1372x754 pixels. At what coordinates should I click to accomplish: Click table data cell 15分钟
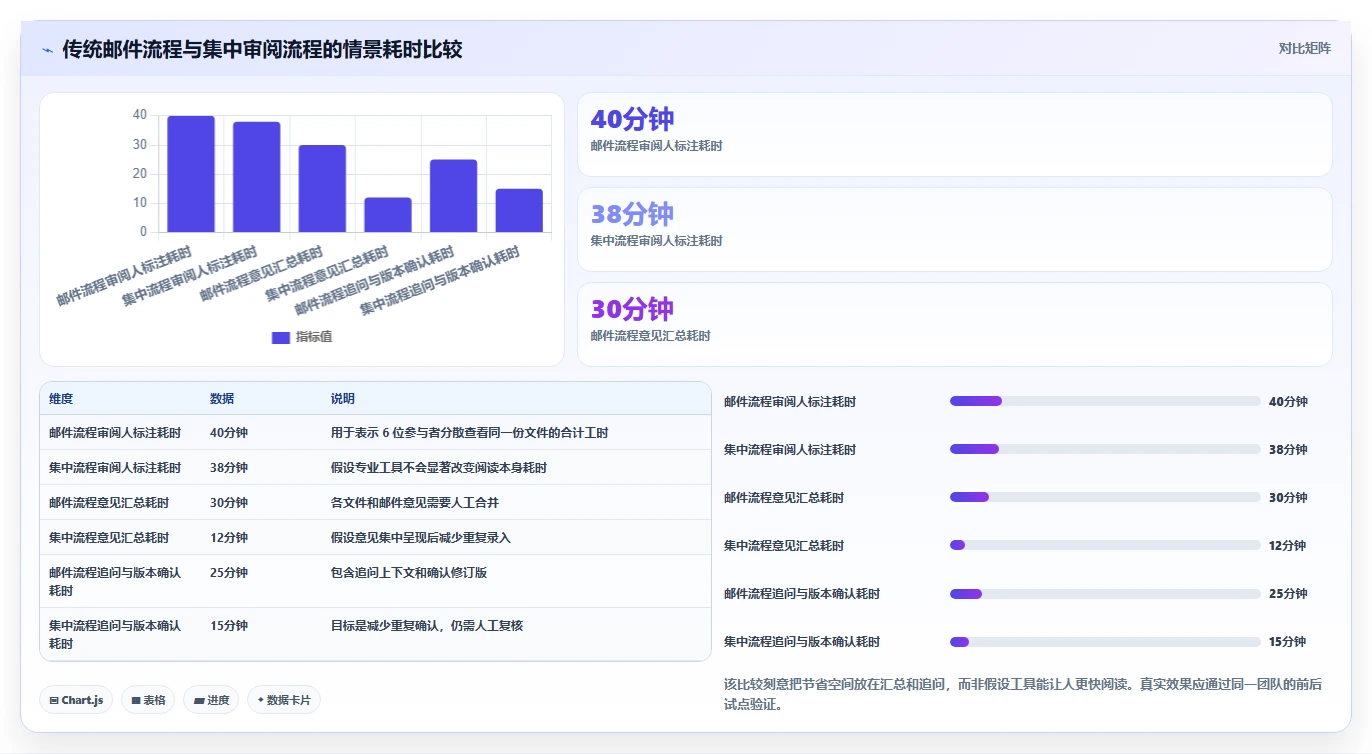(x=229, y=626)
